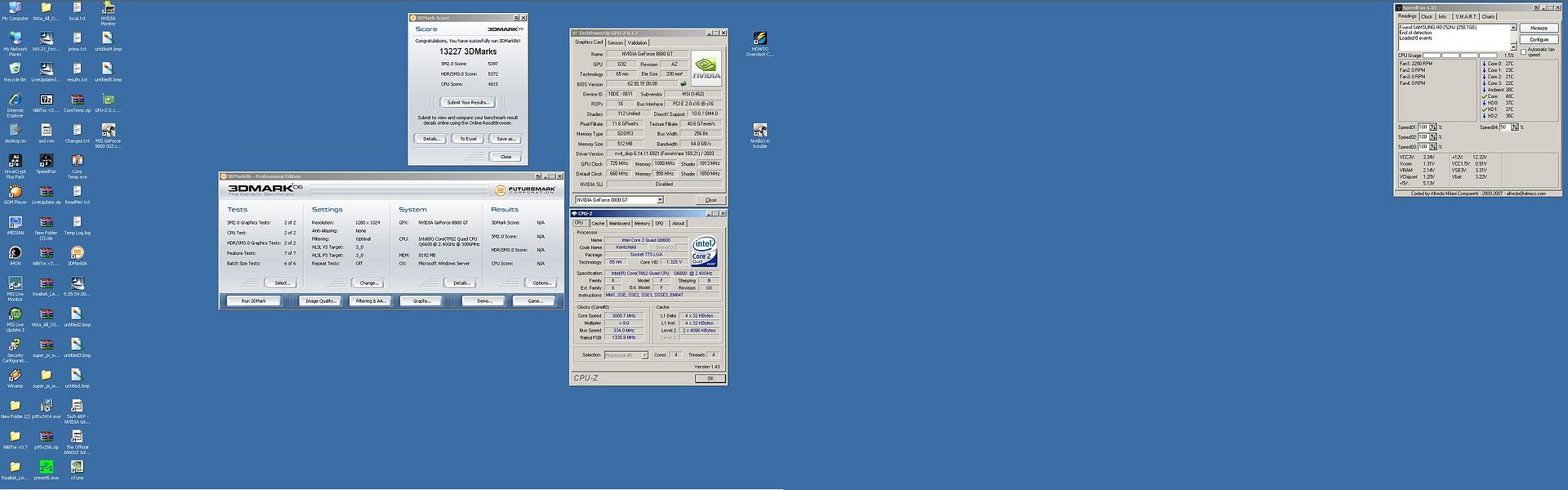
Task: Click Submit Your Results button
Action: 467,102
